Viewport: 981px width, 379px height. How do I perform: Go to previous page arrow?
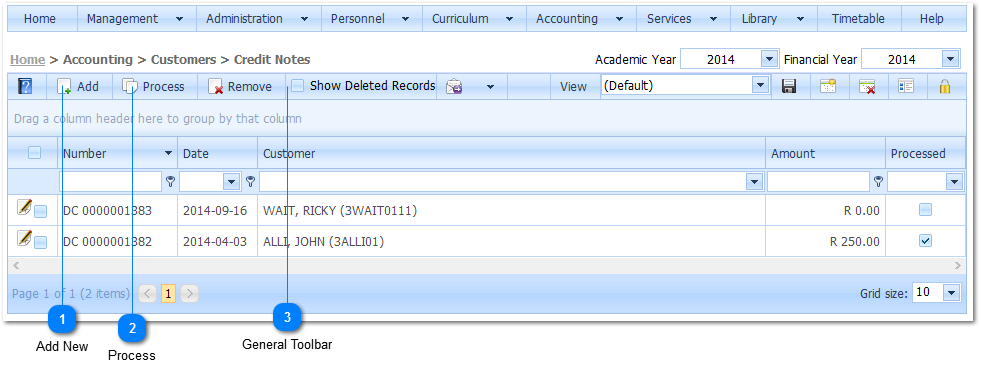coord(148,293)
